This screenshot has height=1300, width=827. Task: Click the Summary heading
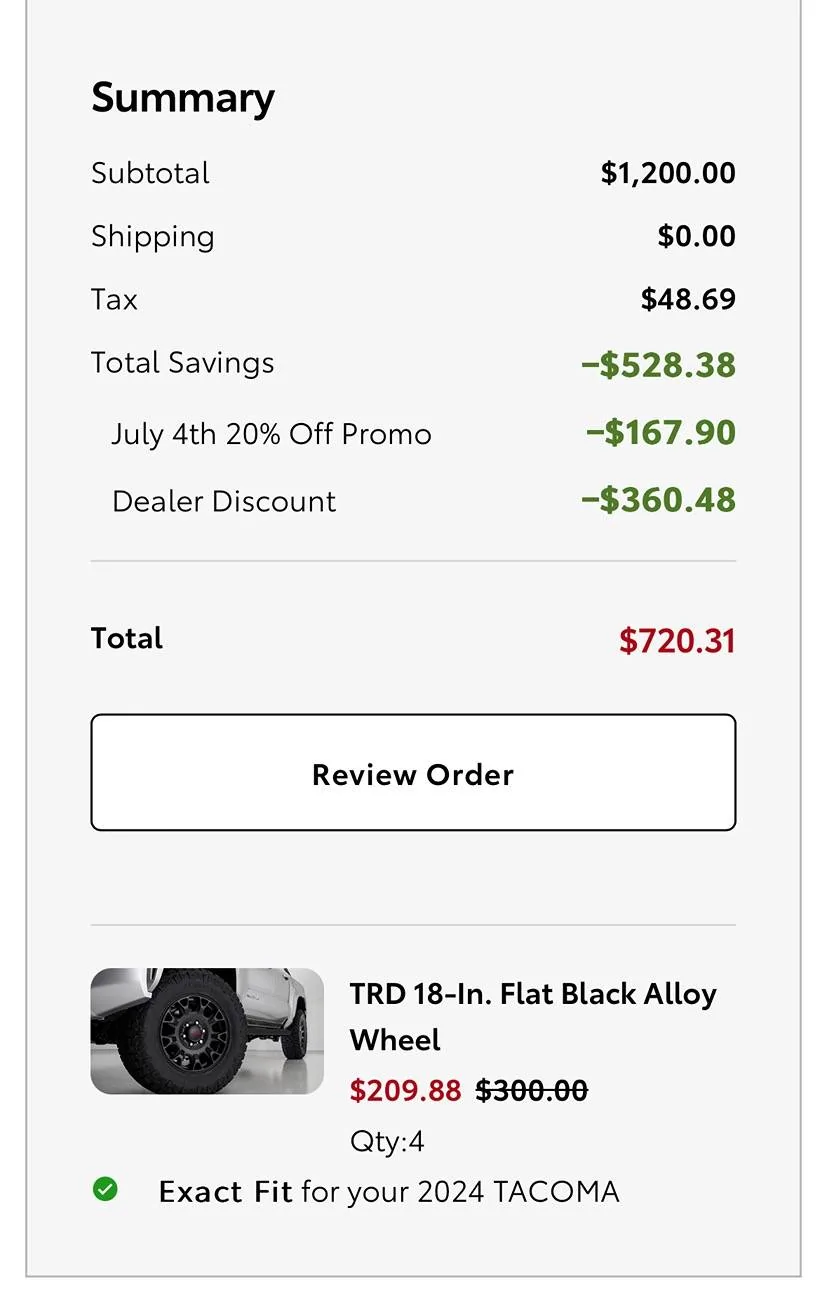183,98
